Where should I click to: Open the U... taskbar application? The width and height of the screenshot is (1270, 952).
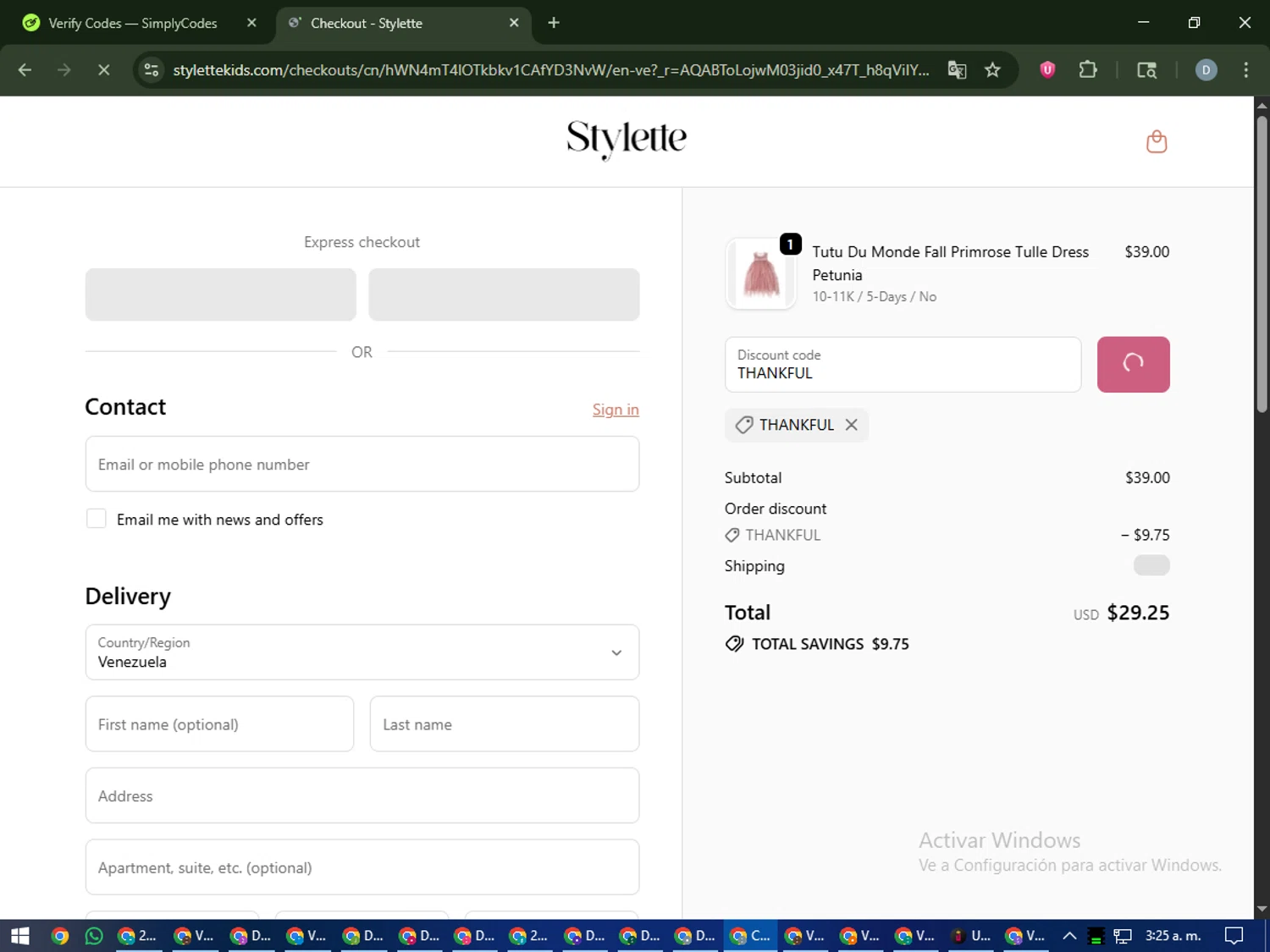971,936
